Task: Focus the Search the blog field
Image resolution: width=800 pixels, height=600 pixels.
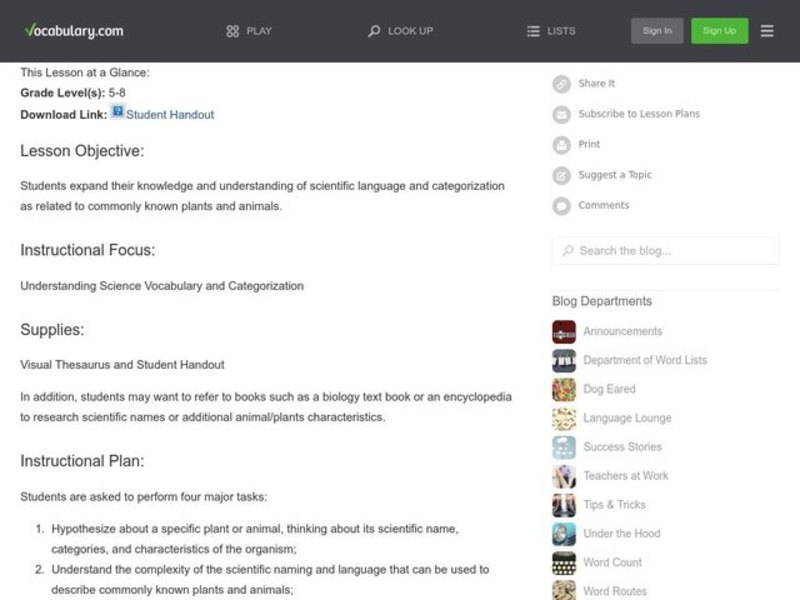Action: point(672,251)
